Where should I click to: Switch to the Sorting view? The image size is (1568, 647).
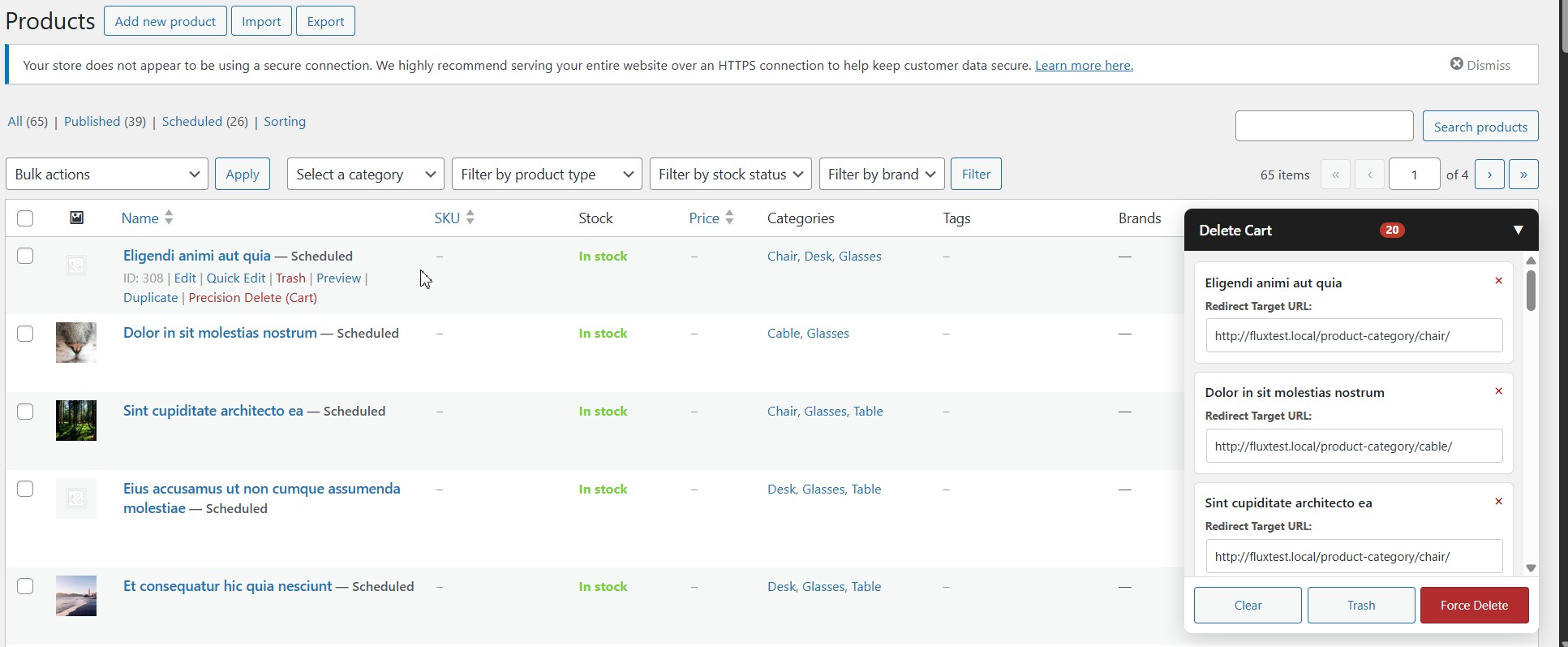tap(285, 121)
